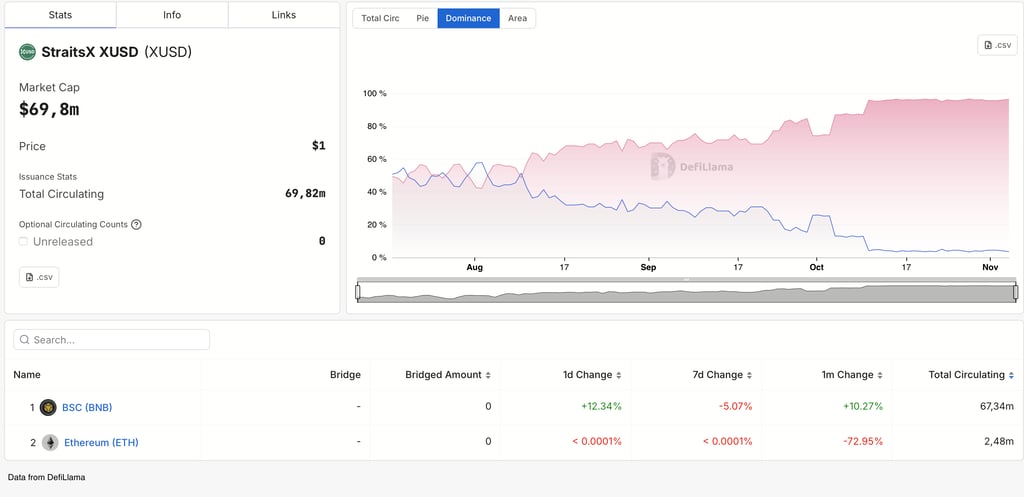Click the DefiLlama watermark logo in chart
This screenshot has height=497, width=1024.
662,167
